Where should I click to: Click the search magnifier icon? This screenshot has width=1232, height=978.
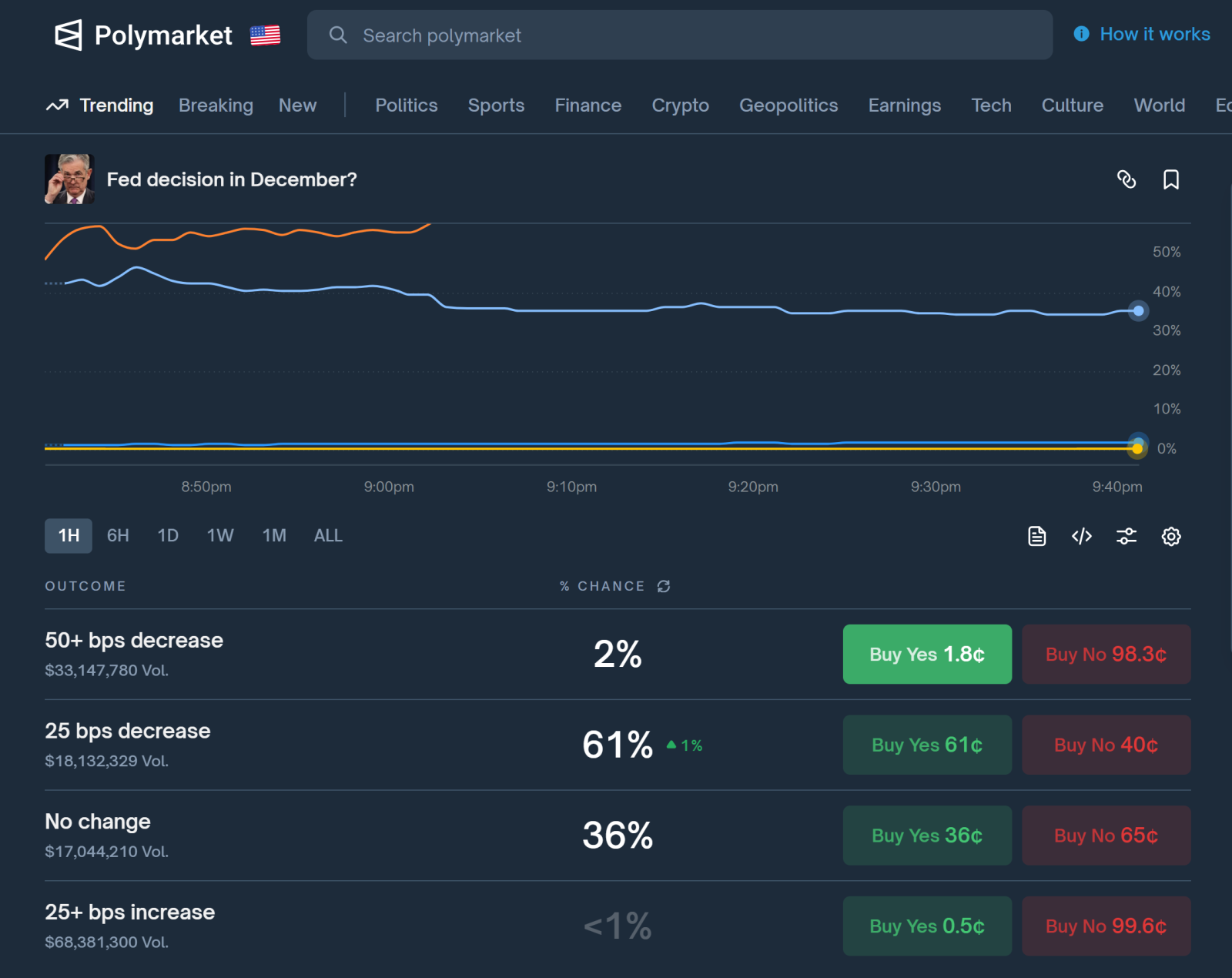pyautogui.click(x=338, y=35)
